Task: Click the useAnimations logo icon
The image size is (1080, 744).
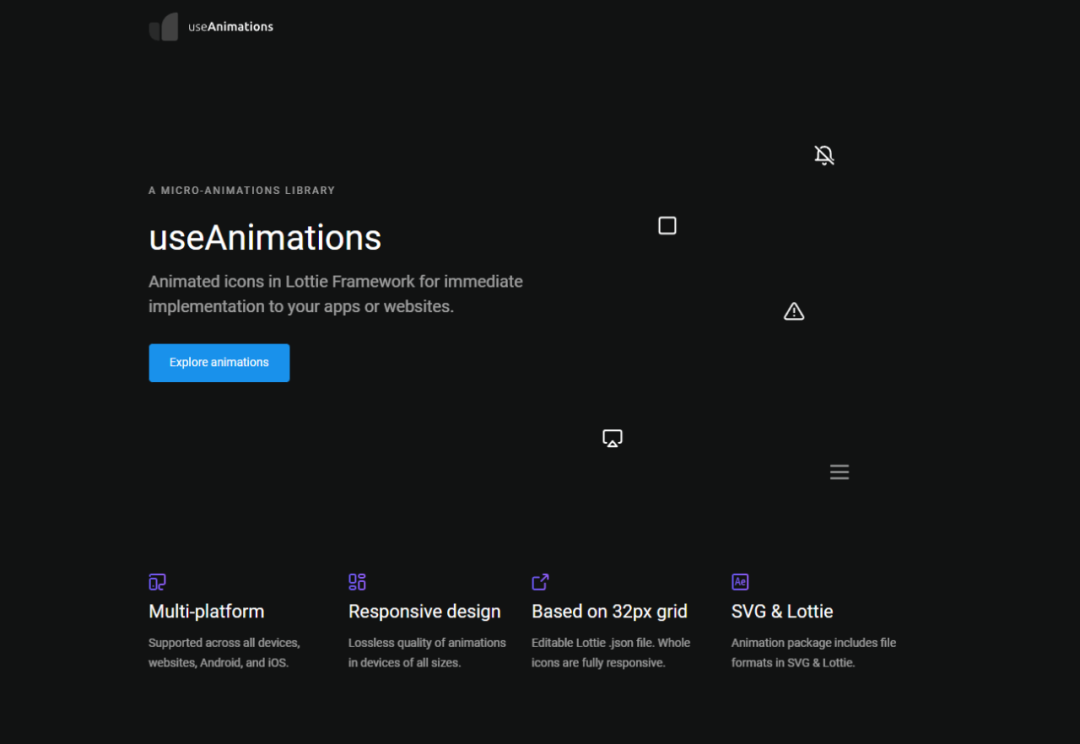Action: 164,27
